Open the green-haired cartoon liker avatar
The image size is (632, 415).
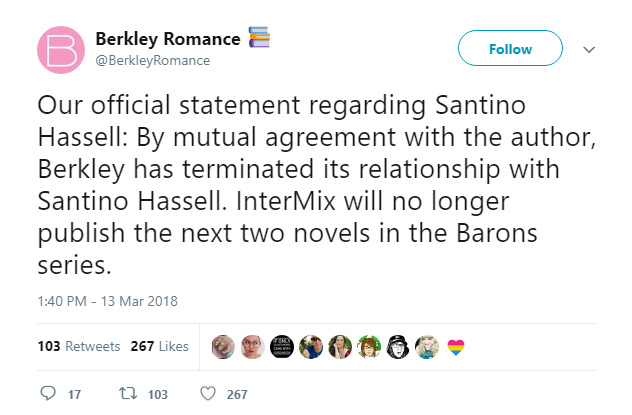pos(369,347)
